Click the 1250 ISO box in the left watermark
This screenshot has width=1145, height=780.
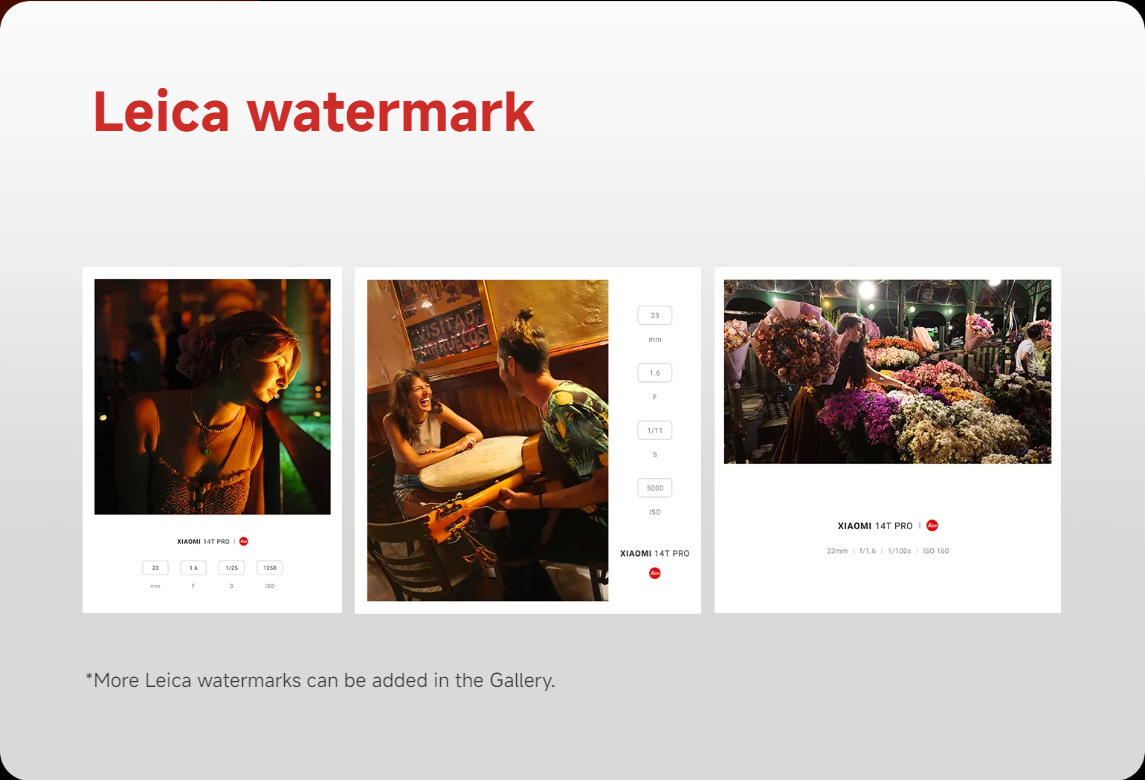[x=269, y=567]
